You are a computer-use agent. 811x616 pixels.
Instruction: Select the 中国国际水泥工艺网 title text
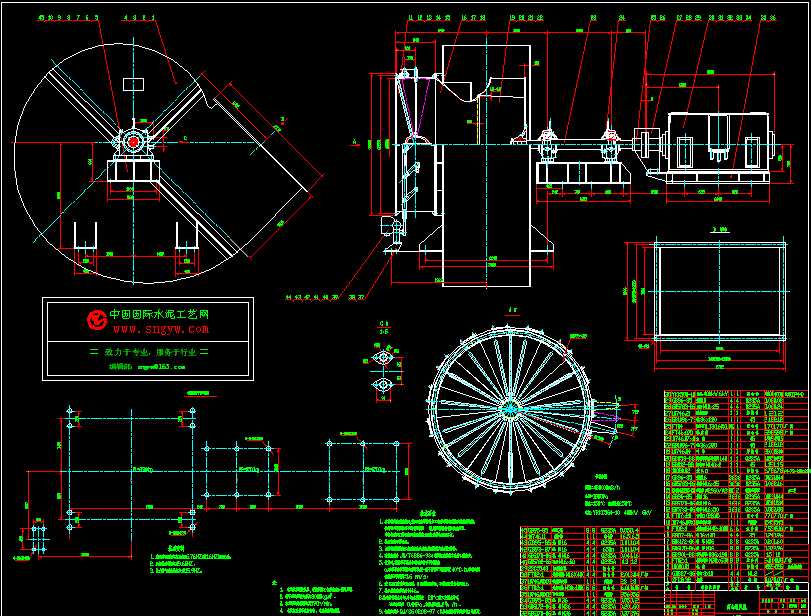coord(166,314)
